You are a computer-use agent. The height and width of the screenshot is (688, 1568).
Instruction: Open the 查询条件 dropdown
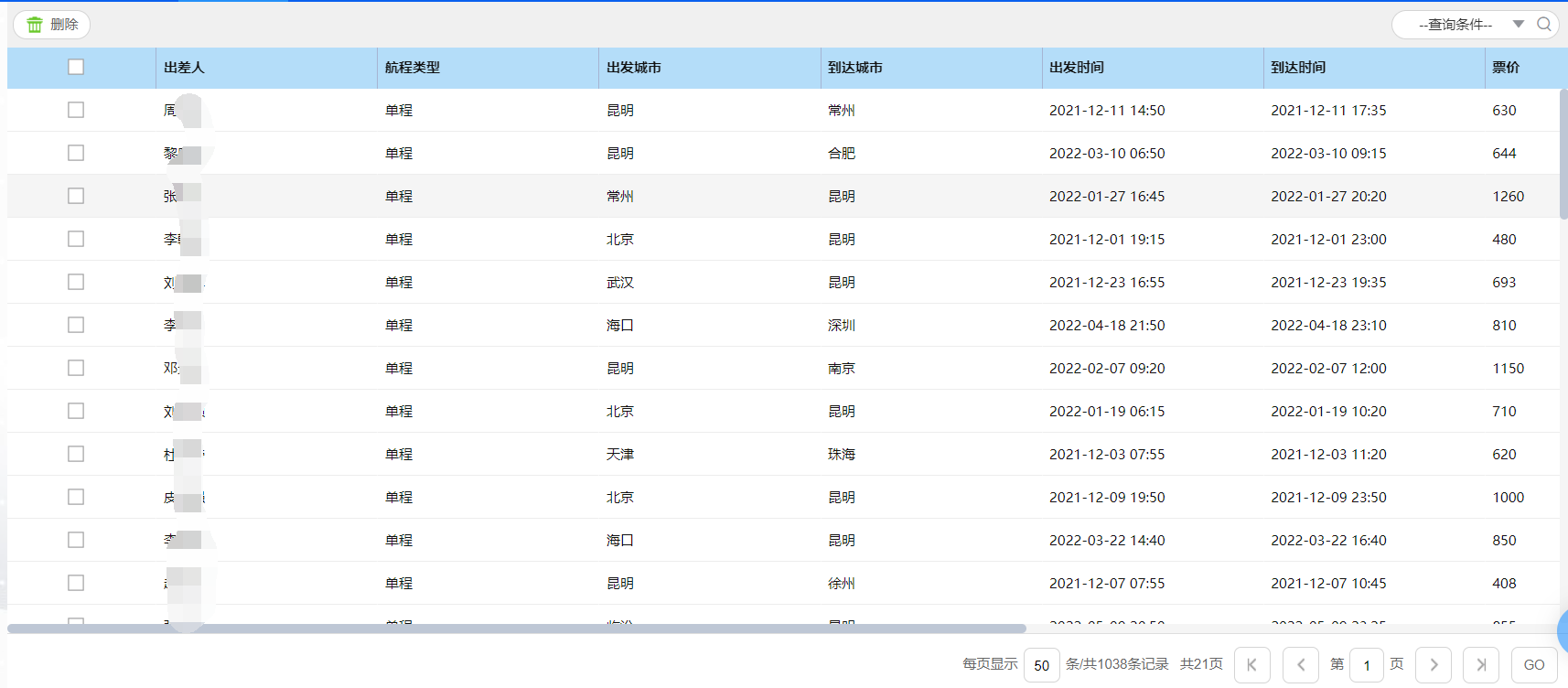[1455, 25]
